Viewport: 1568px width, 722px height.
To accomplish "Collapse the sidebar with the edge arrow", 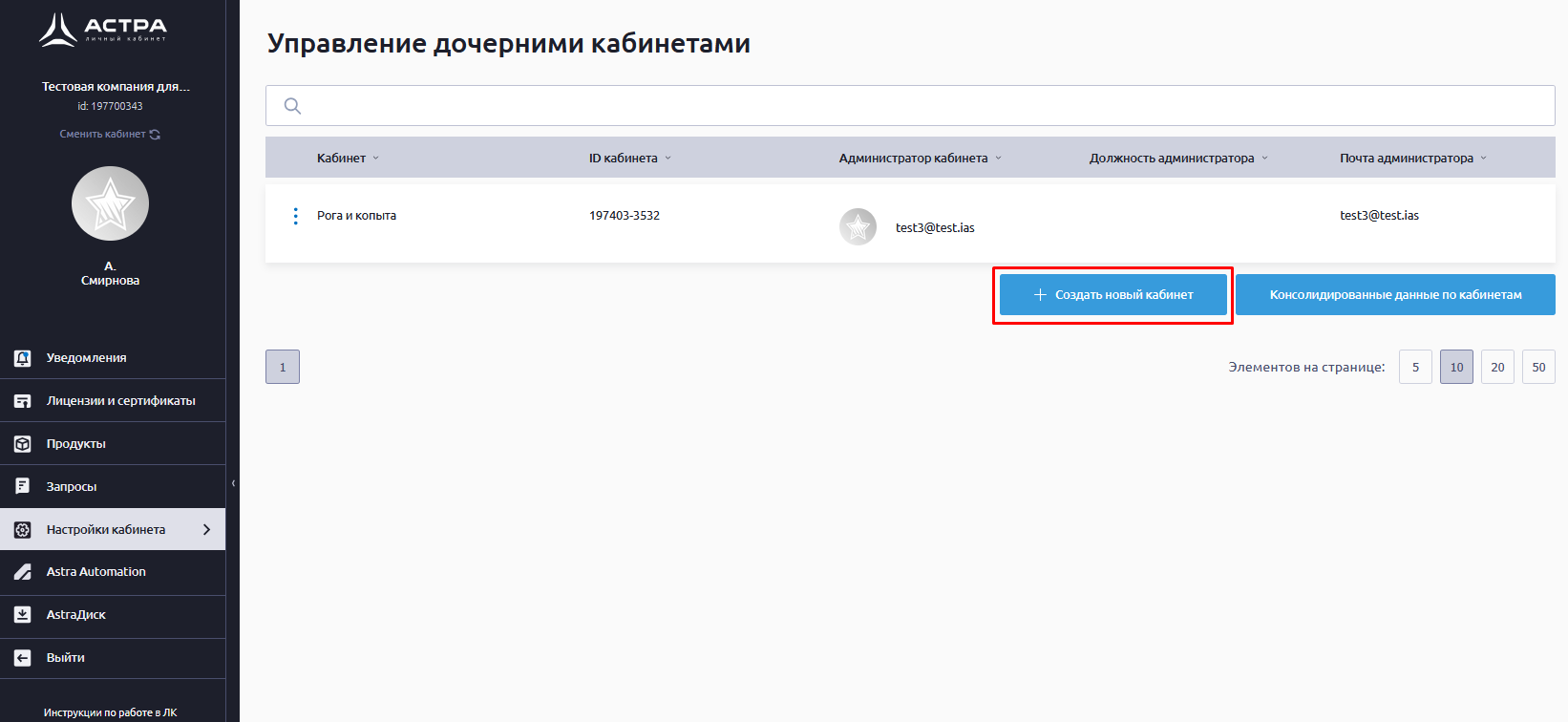I will pos(233,483).
